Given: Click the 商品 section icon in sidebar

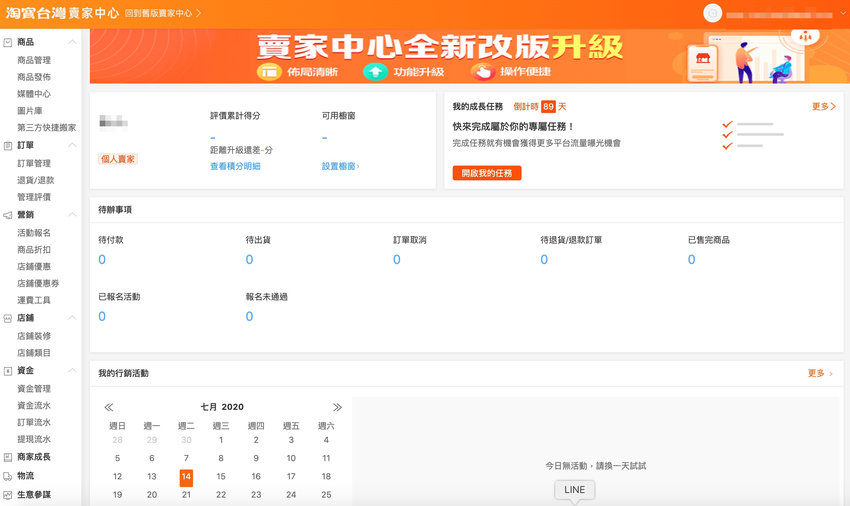Looking at the screenshot, I should point(8,42).
